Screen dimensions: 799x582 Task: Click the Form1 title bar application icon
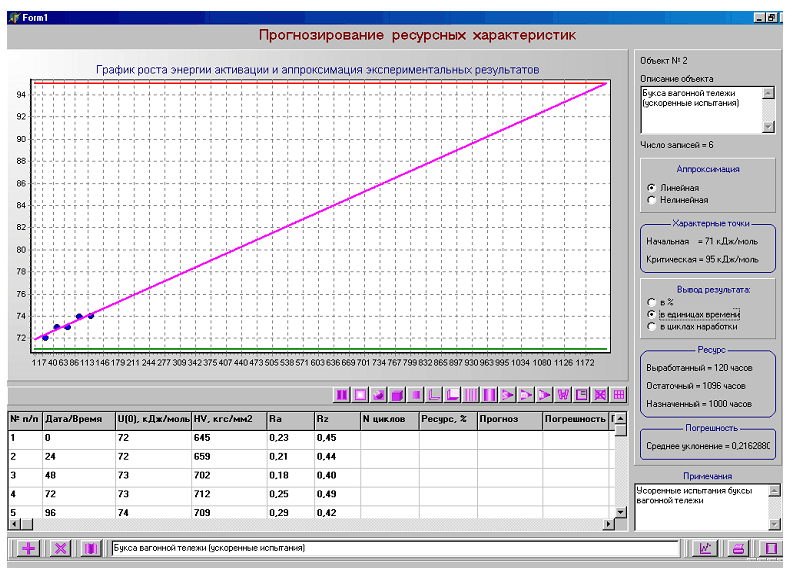pos(14,17)
